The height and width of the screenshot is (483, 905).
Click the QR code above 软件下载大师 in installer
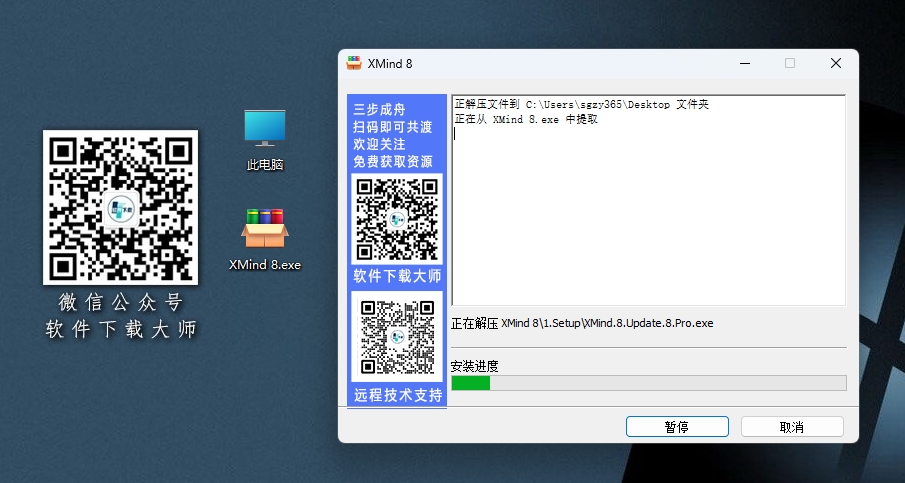pos(397,219)
